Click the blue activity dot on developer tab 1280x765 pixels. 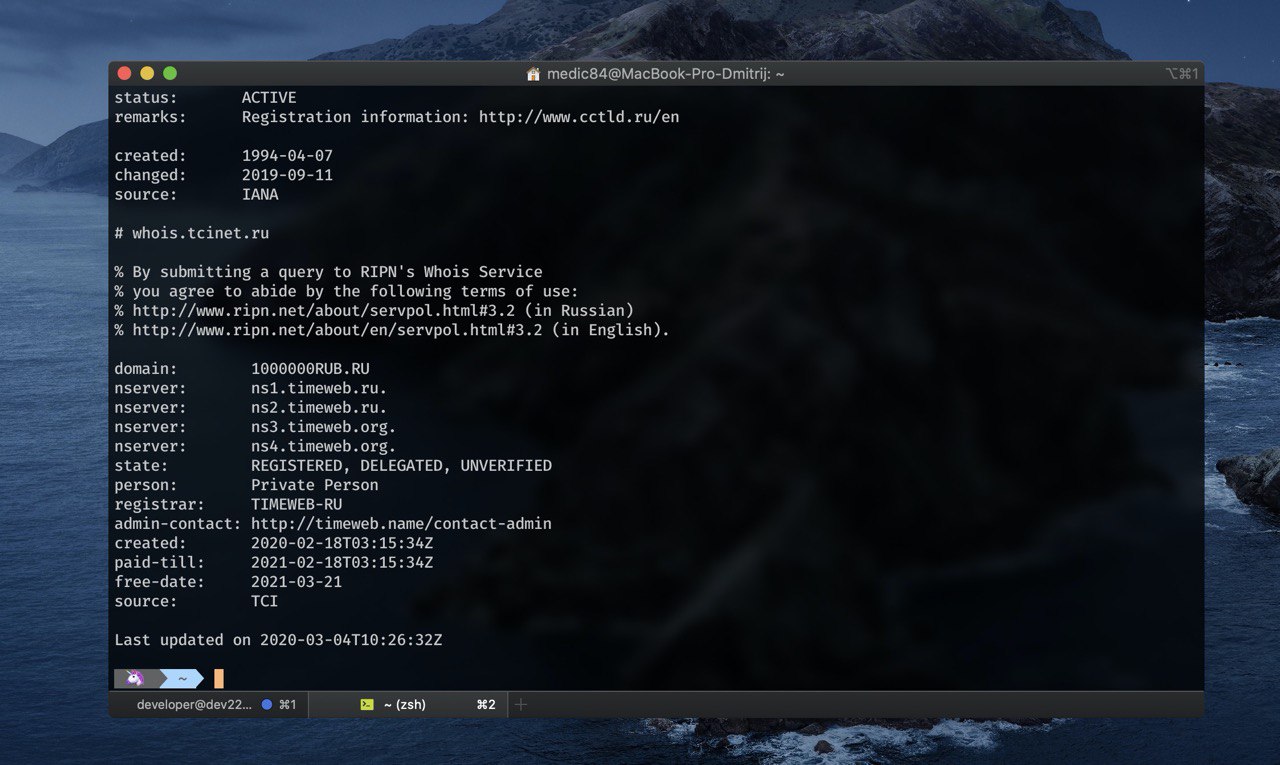tap(267, 705)
